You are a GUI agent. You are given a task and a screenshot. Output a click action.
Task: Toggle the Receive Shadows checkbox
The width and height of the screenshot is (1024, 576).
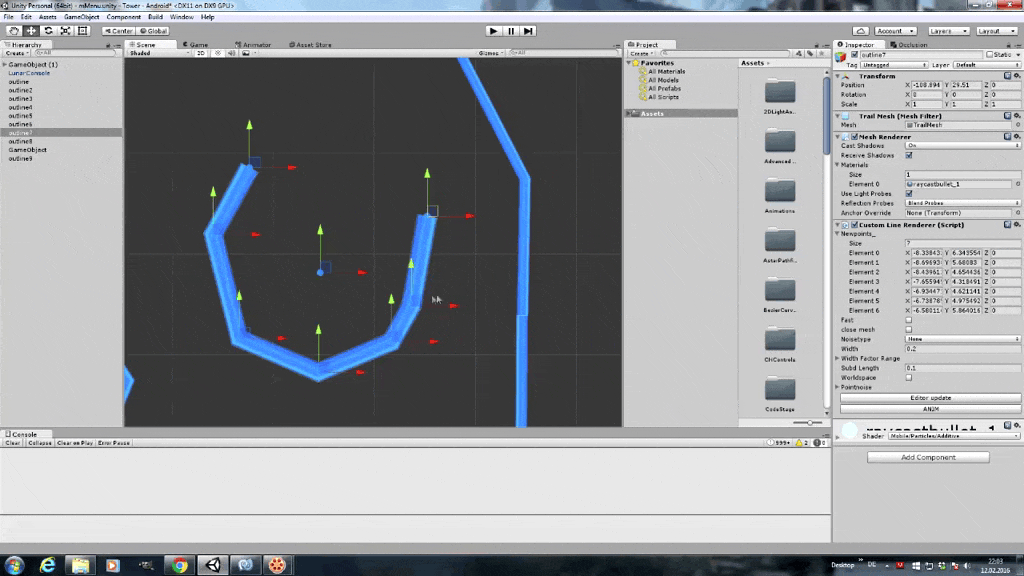click(909, 155)
